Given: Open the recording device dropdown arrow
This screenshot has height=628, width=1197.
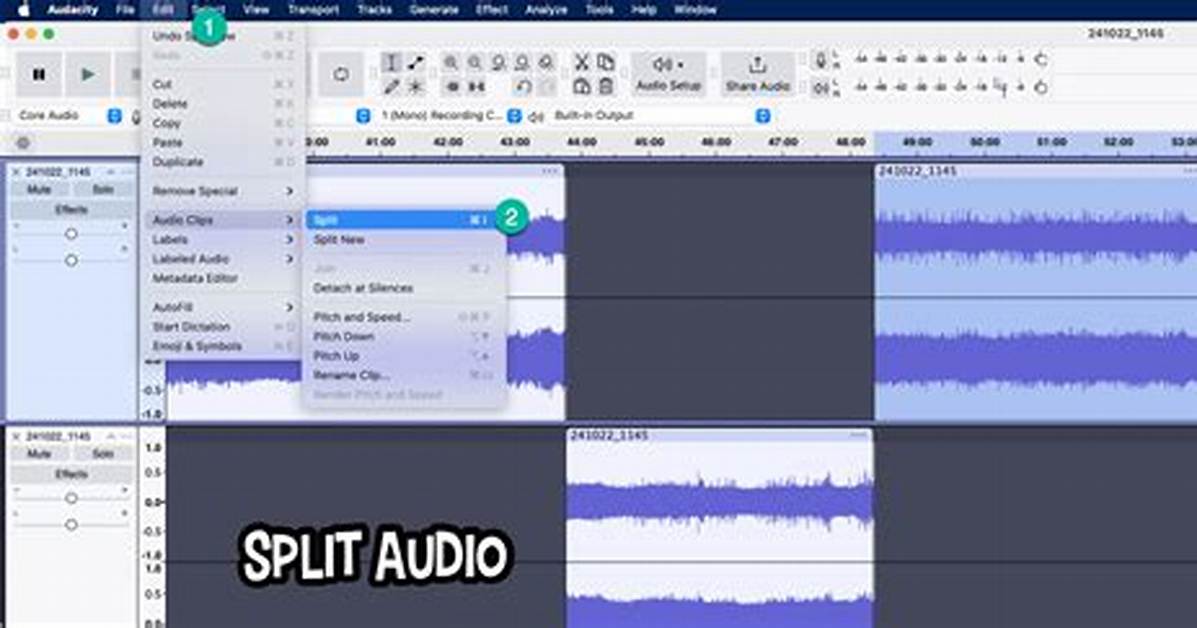Looking at the screenshot, I should coord(363,115).
